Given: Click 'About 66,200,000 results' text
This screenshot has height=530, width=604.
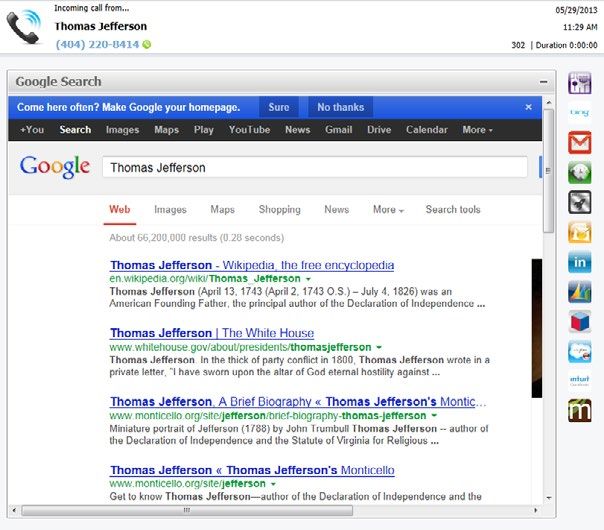Looking at the screenshot, I should pyautogui.click(x=196, y=238).
